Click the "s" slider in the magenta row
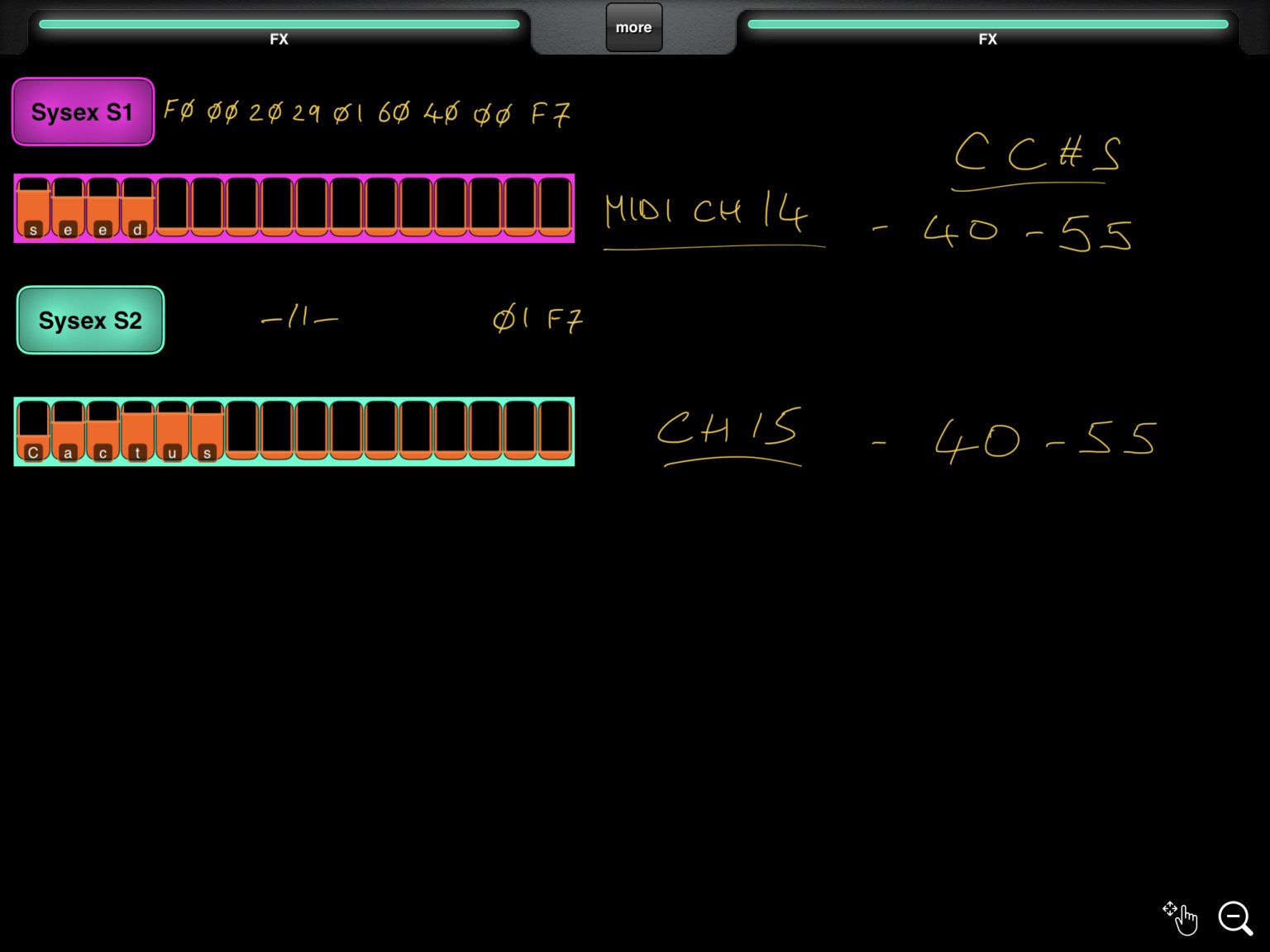The height and width of the screenshot is (952, 1270). pos(33,207)
